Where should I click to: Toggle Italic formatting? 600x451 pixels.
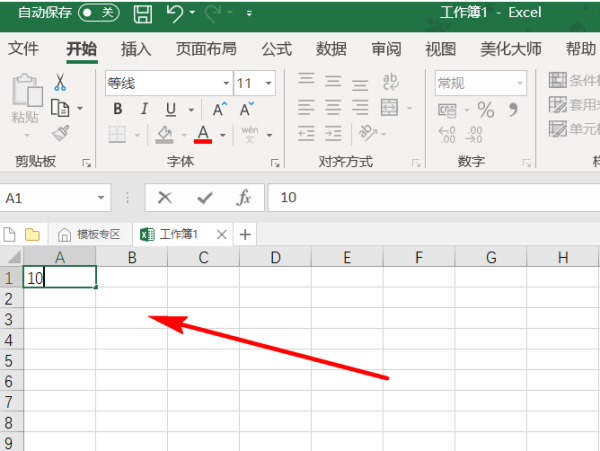tap(144, 109)
